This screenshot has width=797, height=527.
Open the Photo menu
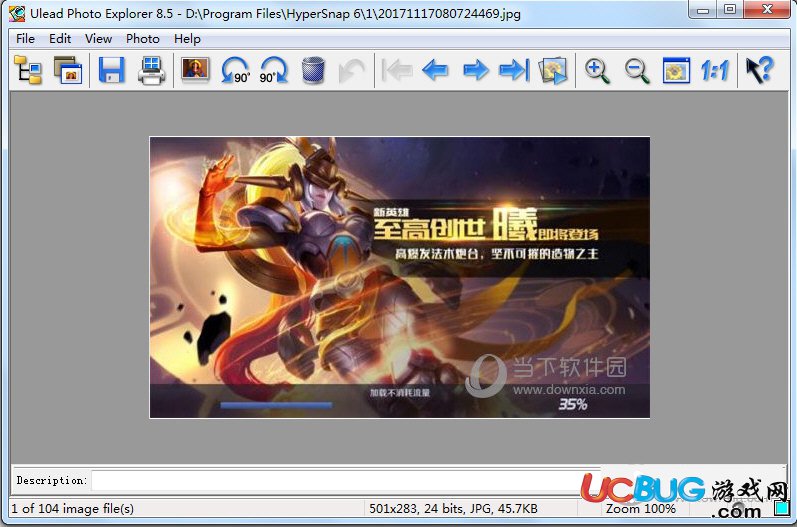(143, 39)
